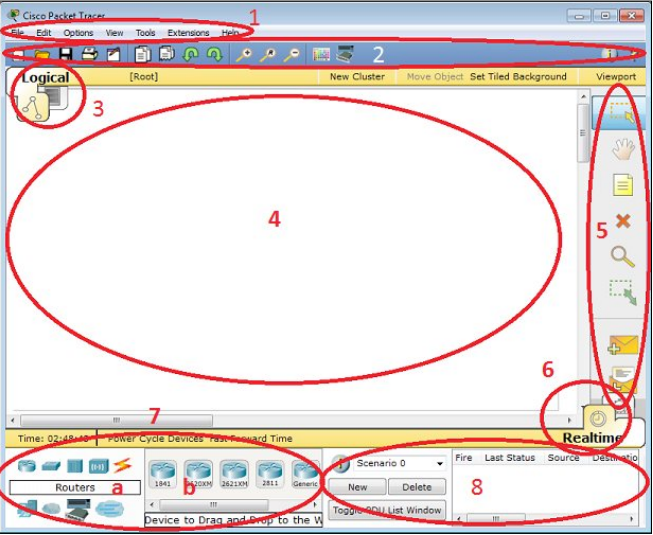Toggle PDU List Window
The height and width of the screenshot is (535, 653).
click(x=388, y=510)
